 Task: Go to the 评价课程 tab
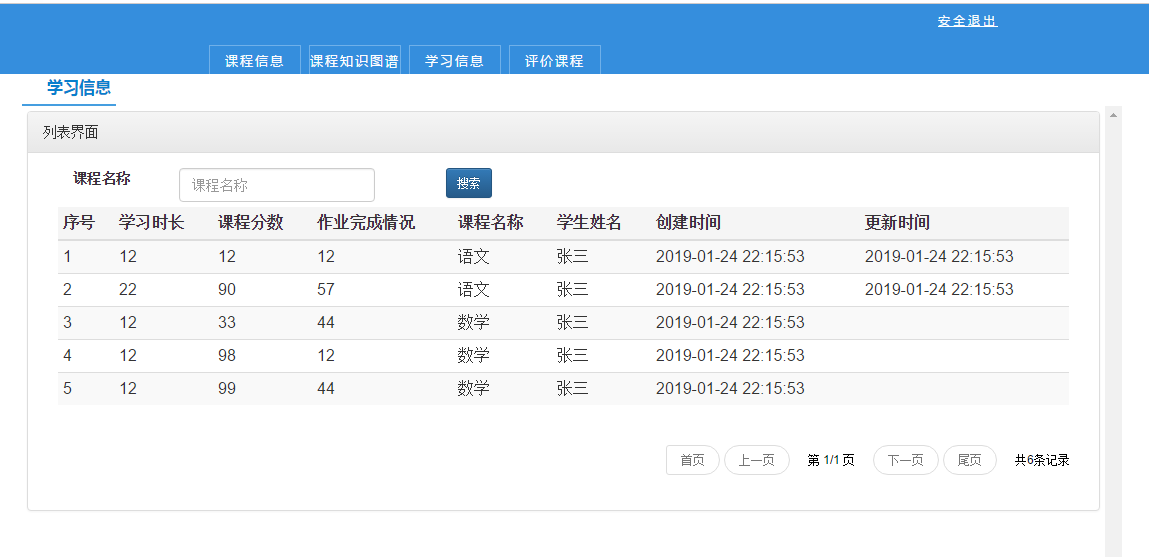[554, 61]
